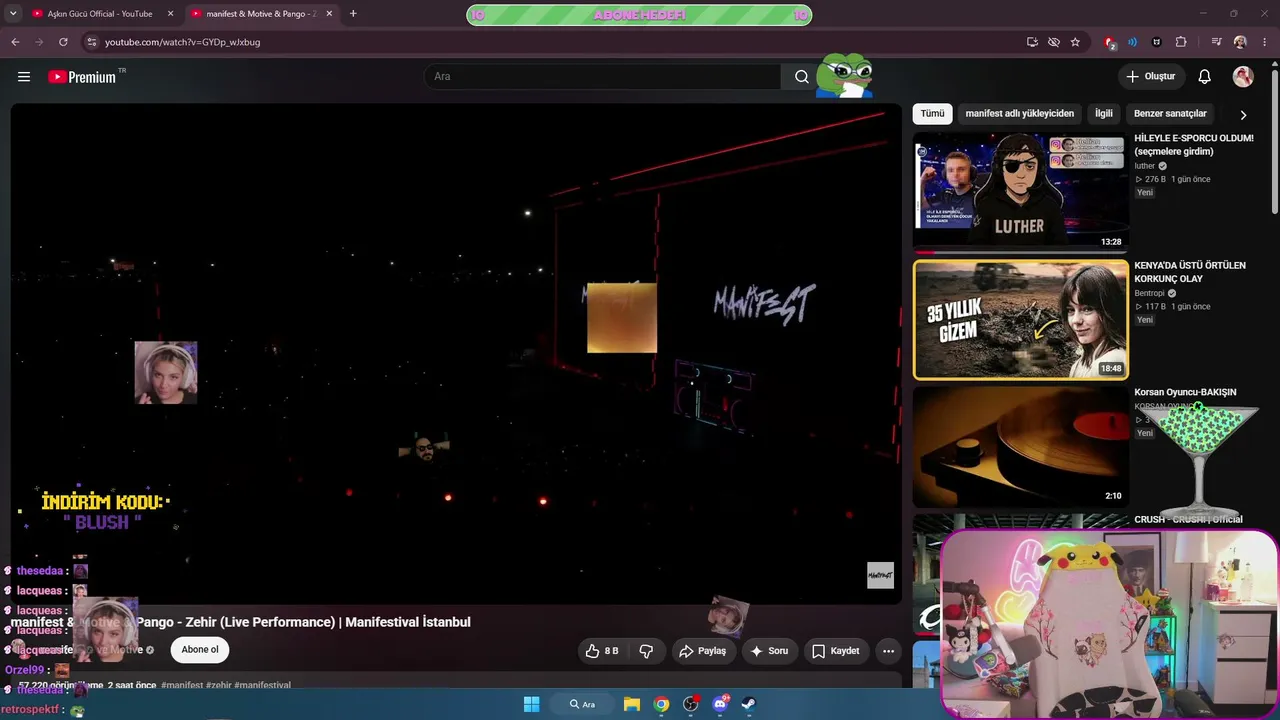1280x720 pixels.
Task: Open a new browser tab
Action: pos(353,14)
